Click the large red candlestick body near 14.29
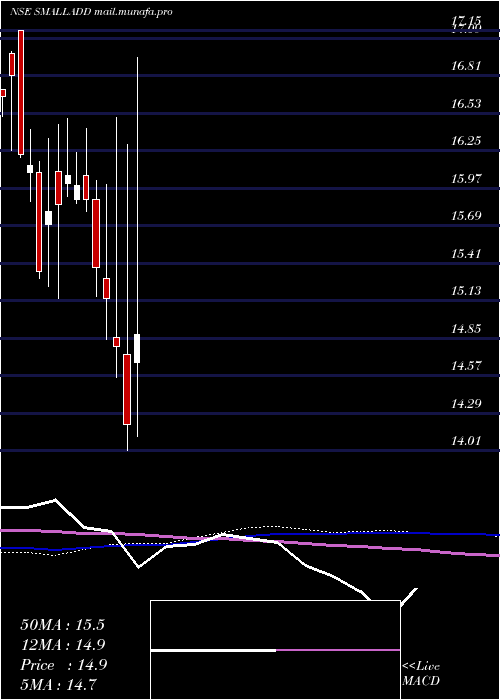This screenshot has width=500, height=700. [127, 389]
